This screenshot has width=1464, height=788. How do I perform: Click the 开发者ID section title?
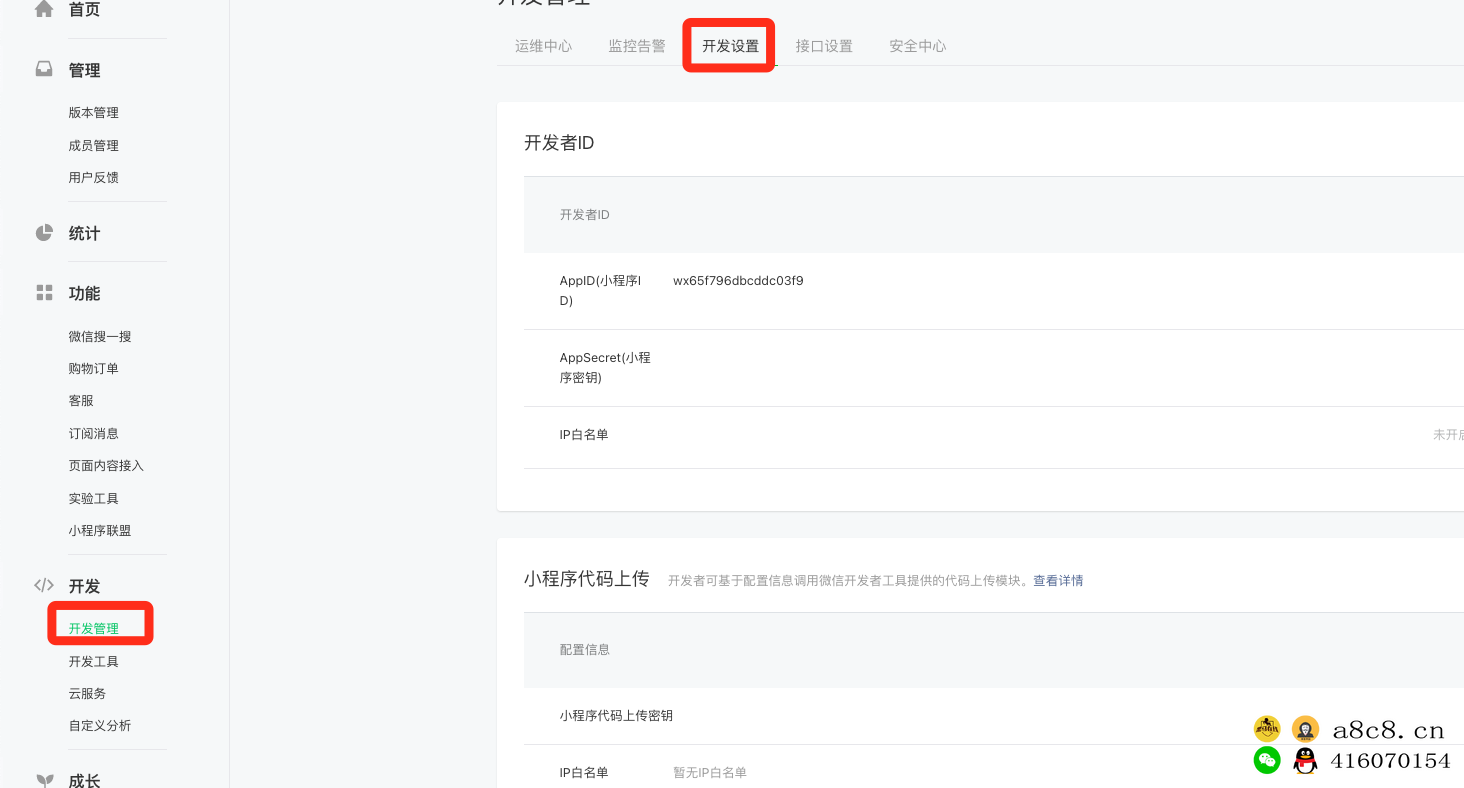coord(559,143)
